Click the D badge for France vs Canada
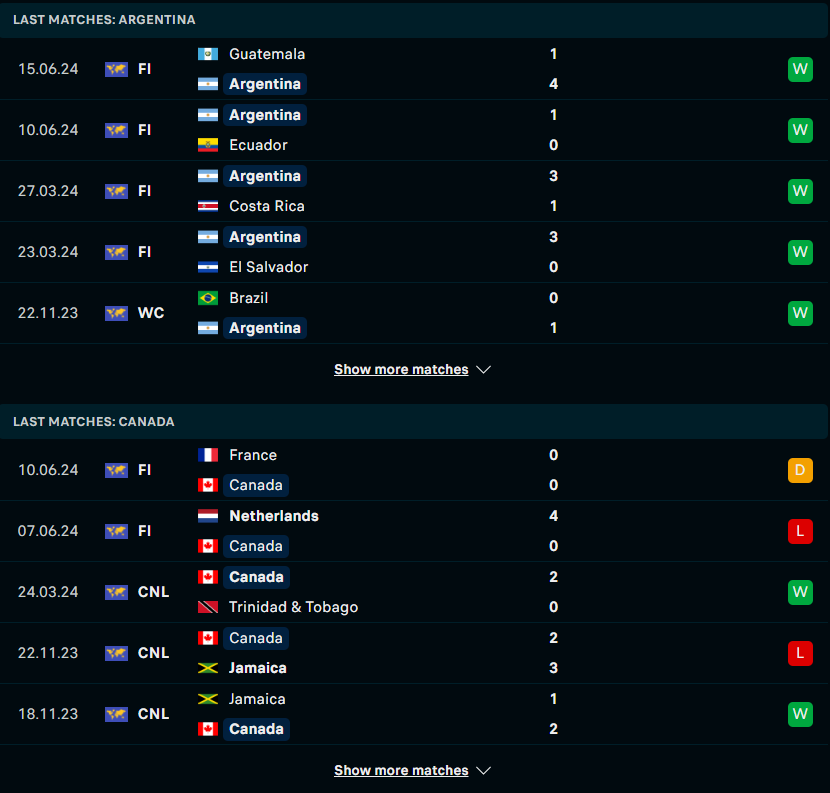Viewport: 830px width, 793px height. pyautogui.click(x=800, y=470)
